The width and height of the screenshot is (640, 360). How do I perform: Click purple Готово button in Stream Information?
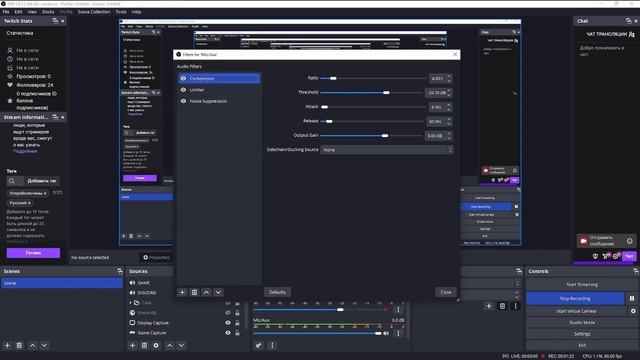(33, 253)
